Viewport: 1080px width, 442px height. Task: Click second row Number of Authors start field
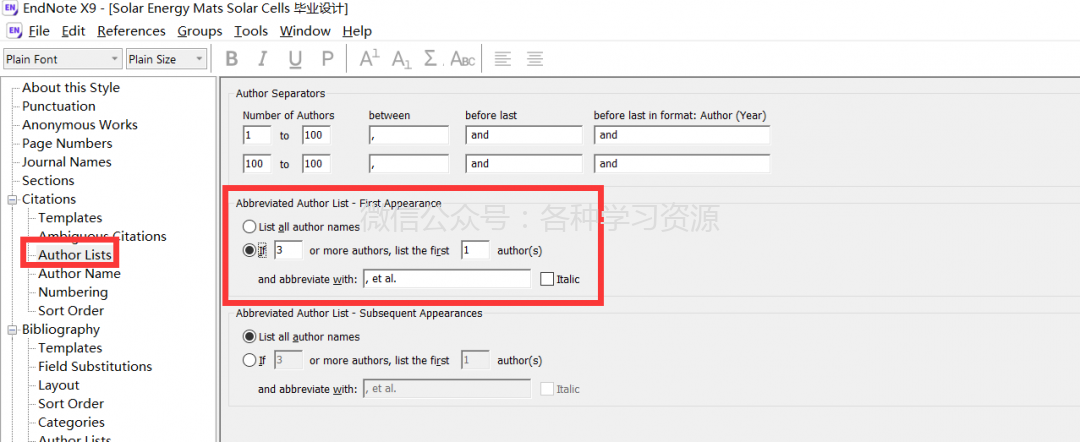click(257, 164)
